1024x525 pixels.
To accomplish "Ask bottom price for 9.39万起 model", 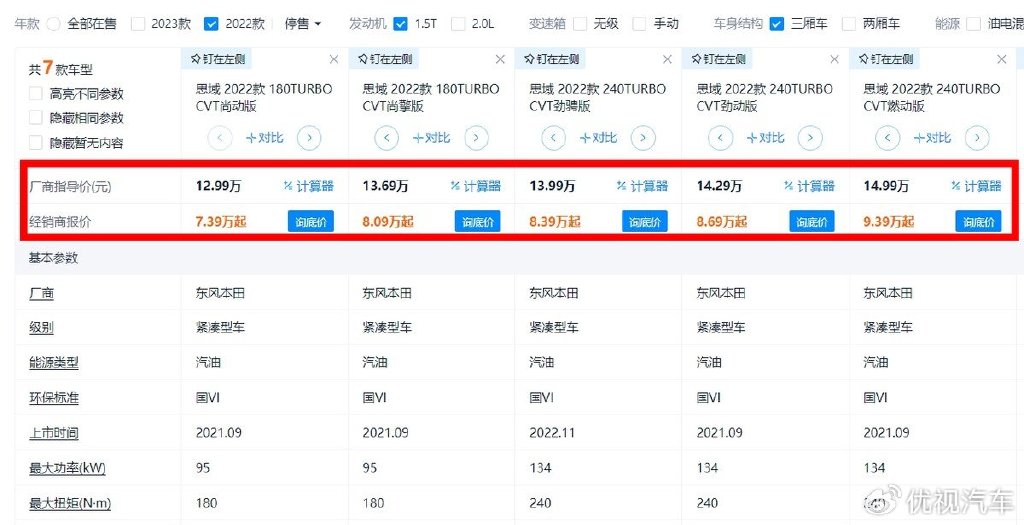I will tap(978, 221).
